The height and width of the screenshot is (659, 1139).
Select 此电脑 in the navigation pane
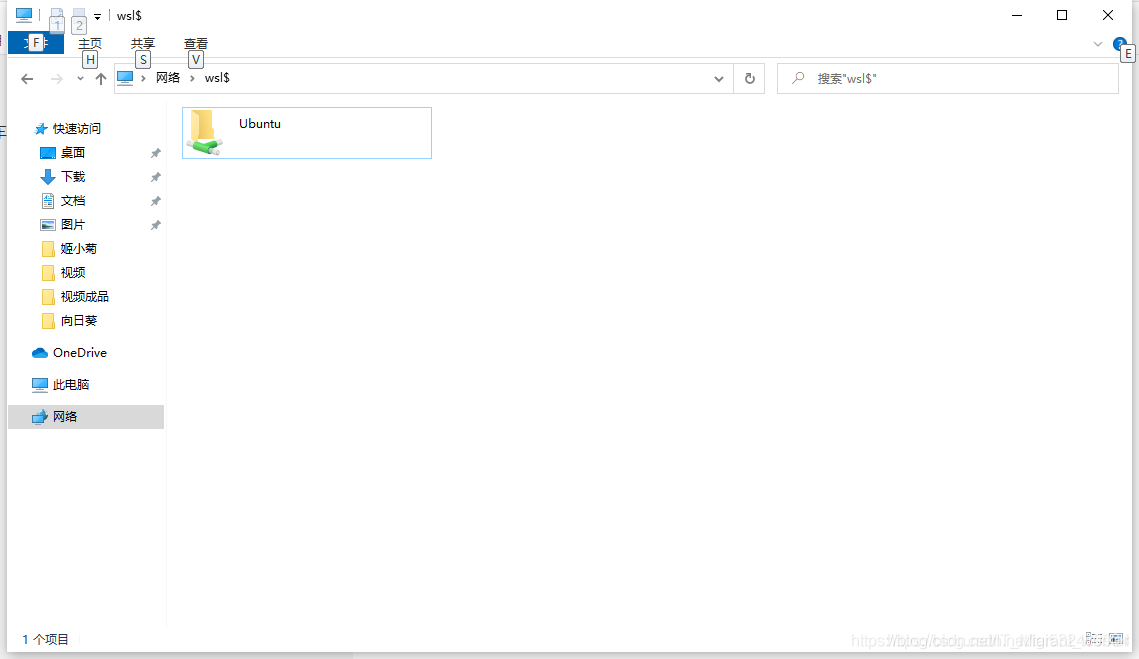[x=70, y=384]
